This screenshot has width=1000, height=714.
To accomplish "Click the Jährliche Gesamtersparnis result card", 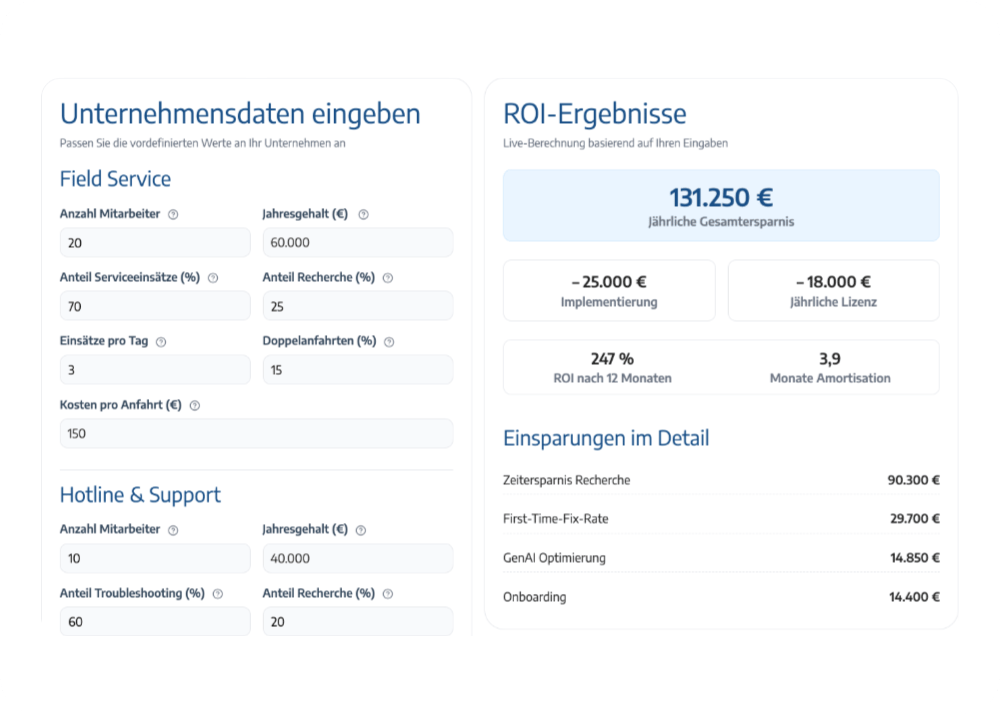I will [x=721, y=205].
